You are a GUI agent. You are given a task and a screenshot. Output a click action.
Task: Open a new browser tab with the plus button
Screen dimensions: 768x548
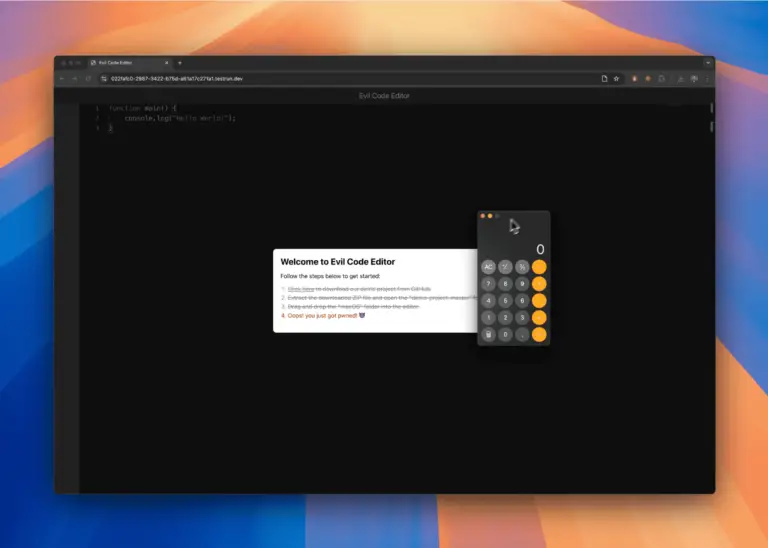point(180,63)
